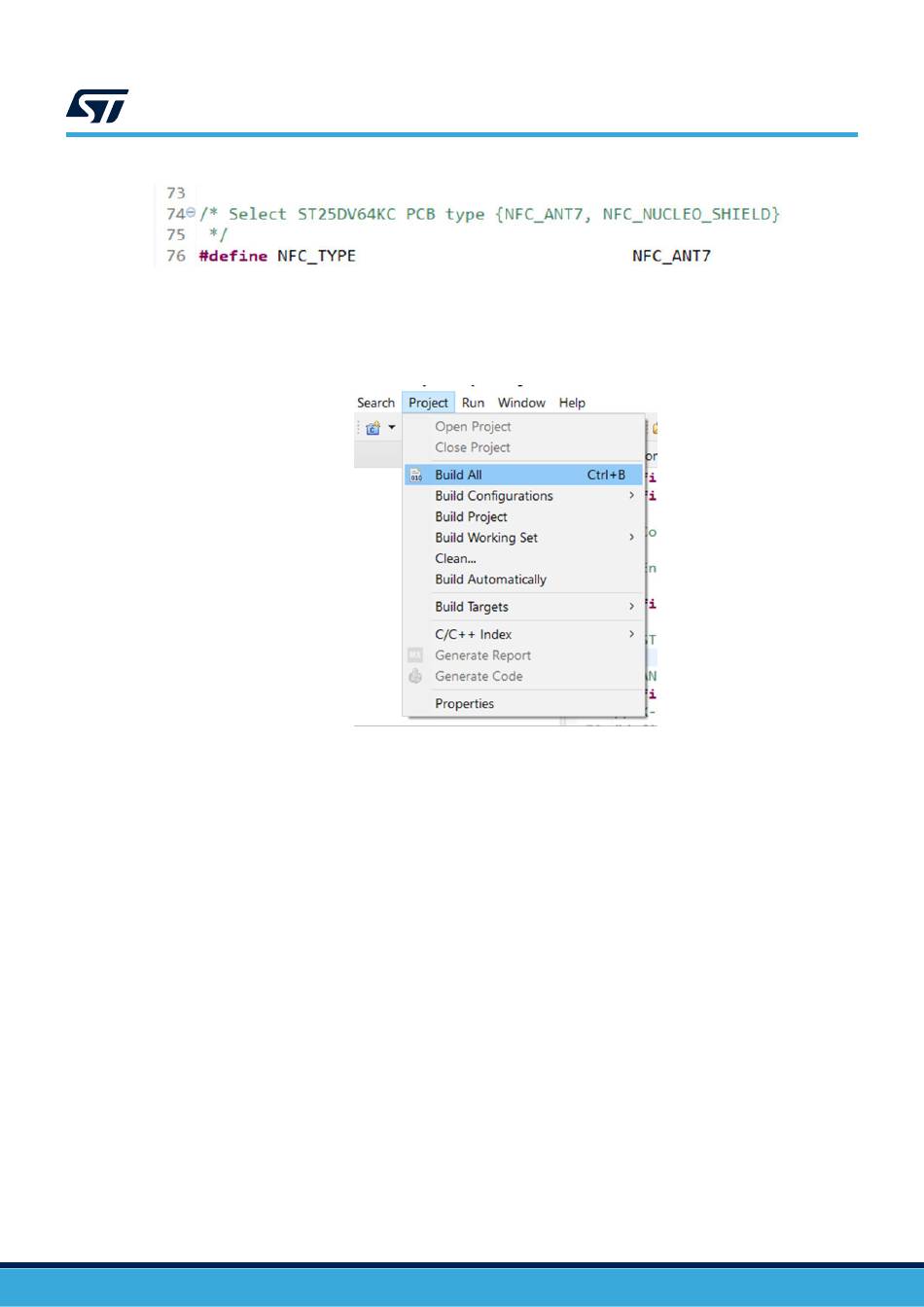
Task: Click the ST logo in page header
Action: 97,106
